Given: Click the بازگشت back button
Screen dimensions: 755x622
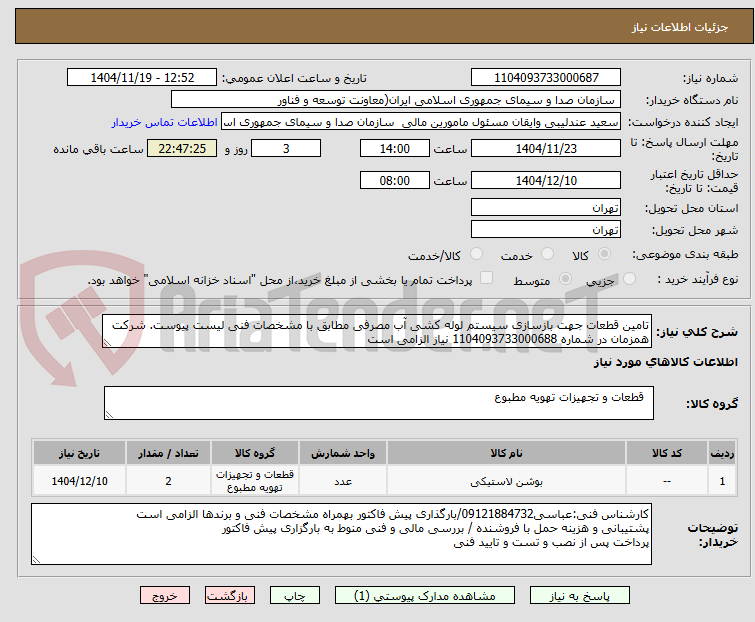Looking at the screenshot, I should coord(229,596).
